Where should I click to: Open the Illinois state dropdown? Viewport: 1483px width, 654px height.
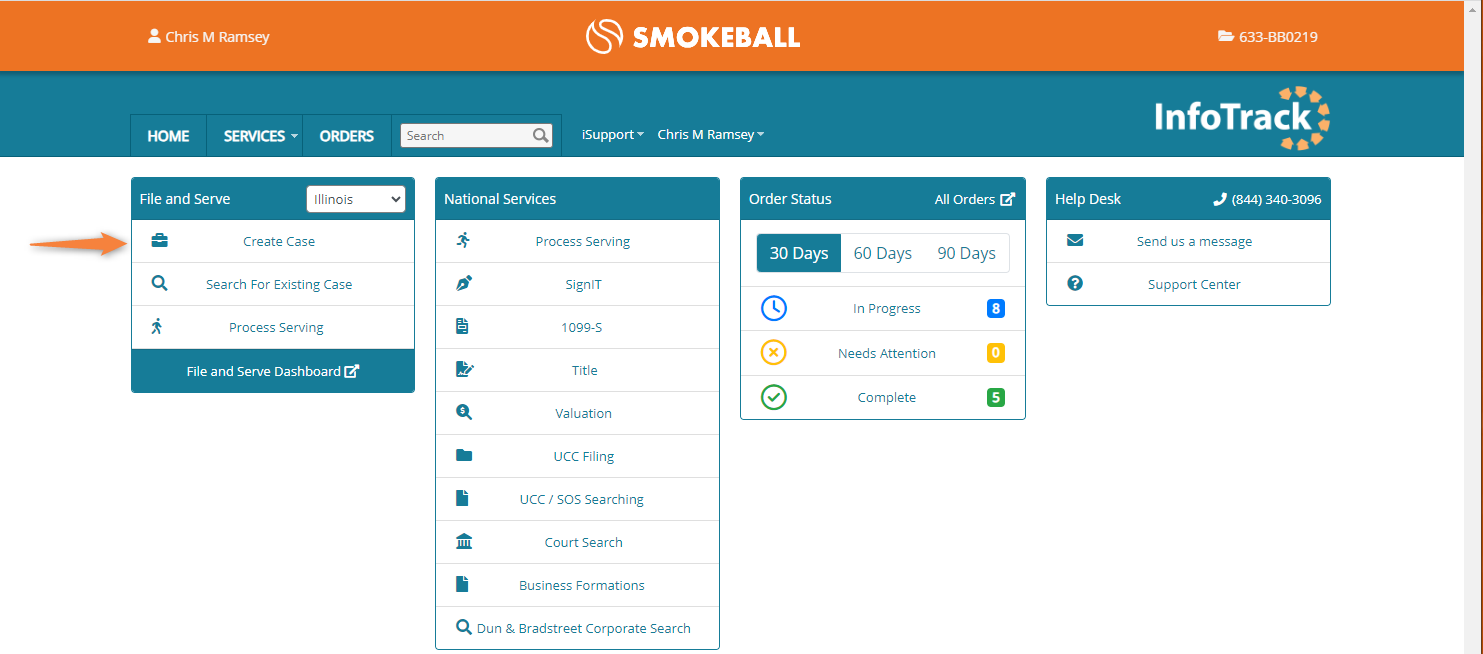click(x=356, y=199)
